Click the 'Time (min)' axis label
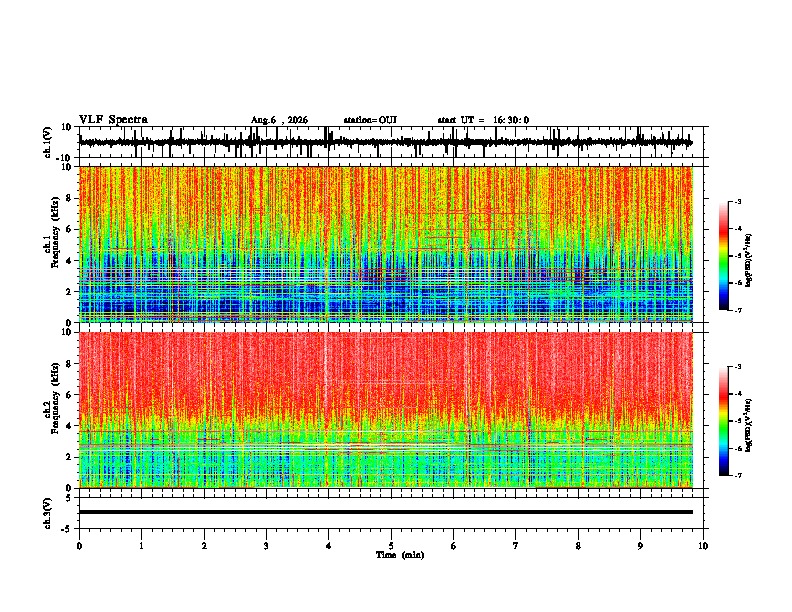Viewport: 792px width, 612px height. (400, 555)
